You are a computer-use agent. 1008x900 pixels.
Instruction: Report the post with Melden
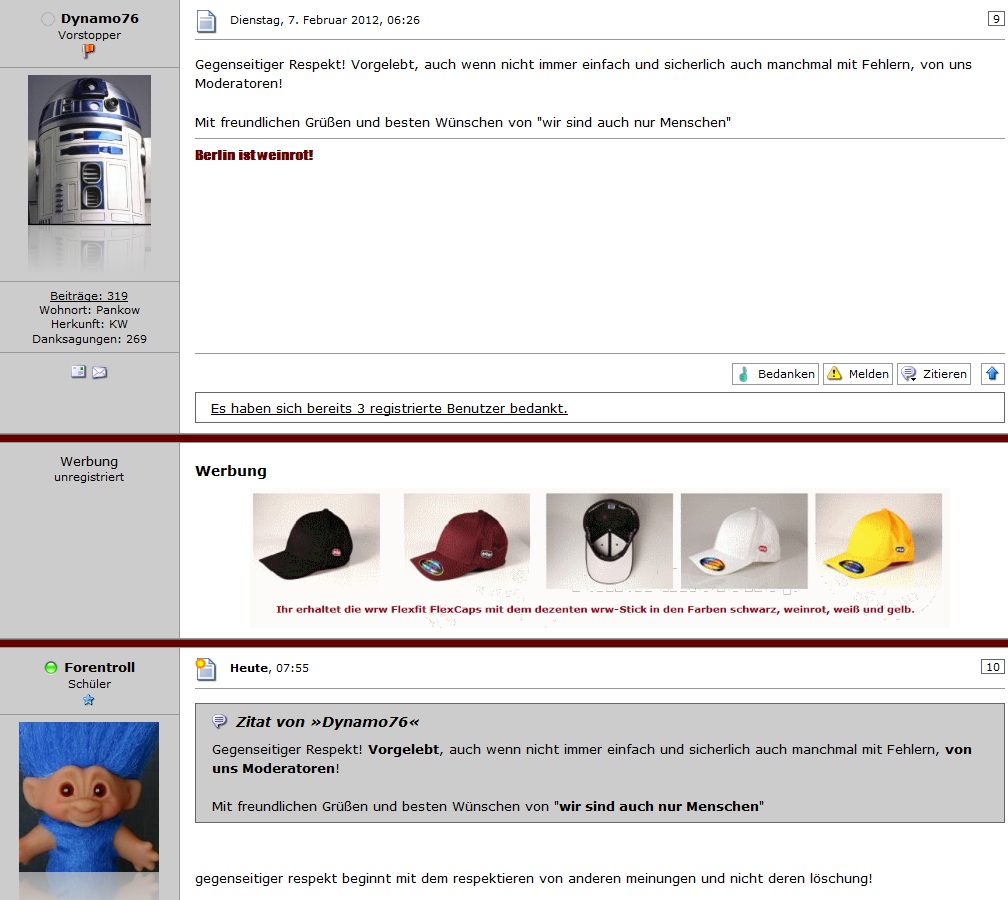[x=858, y=374]
